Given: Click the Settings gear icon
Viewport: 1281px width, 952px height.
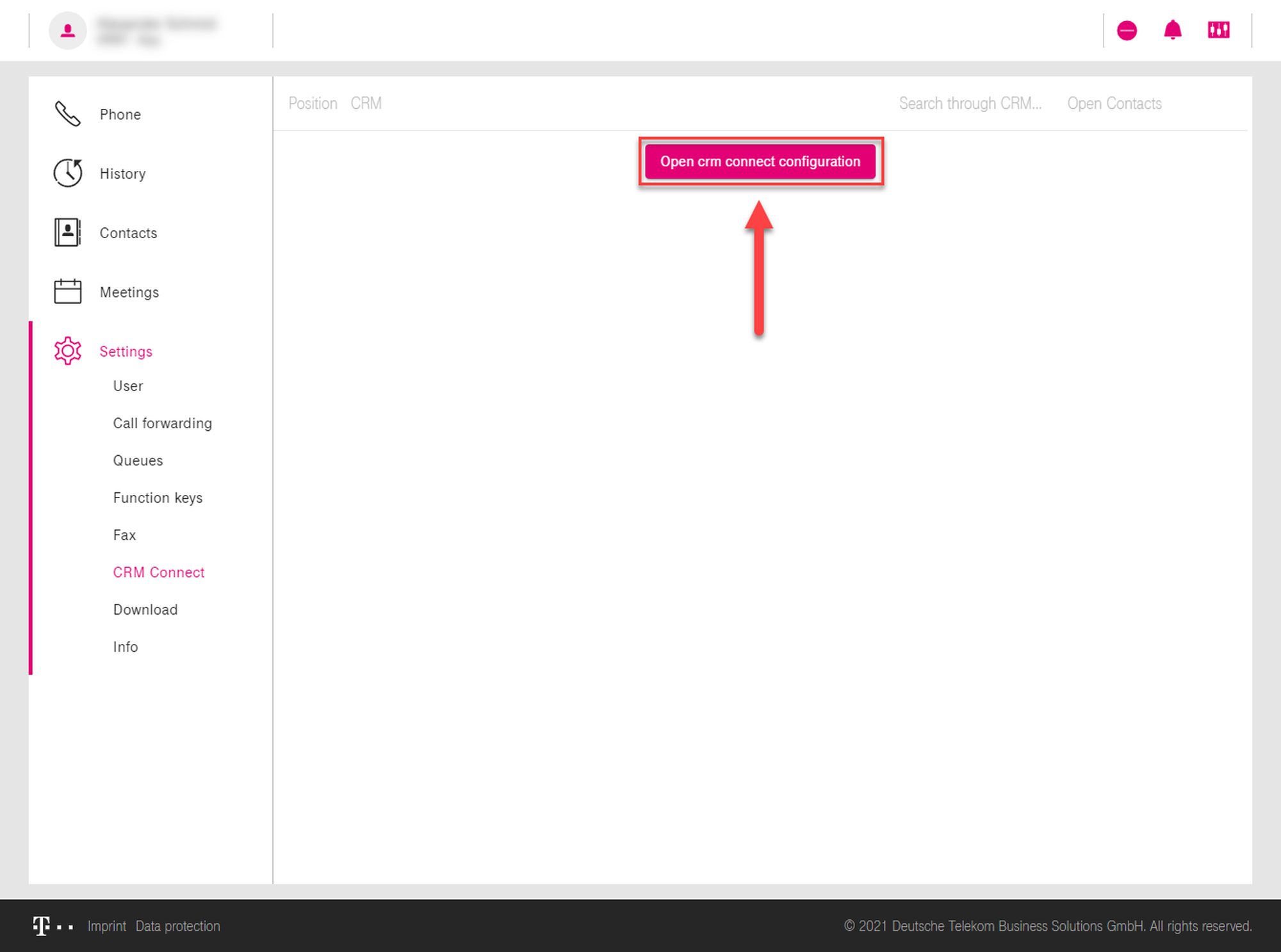Looking at the screenshot, I should coord(67,351).
